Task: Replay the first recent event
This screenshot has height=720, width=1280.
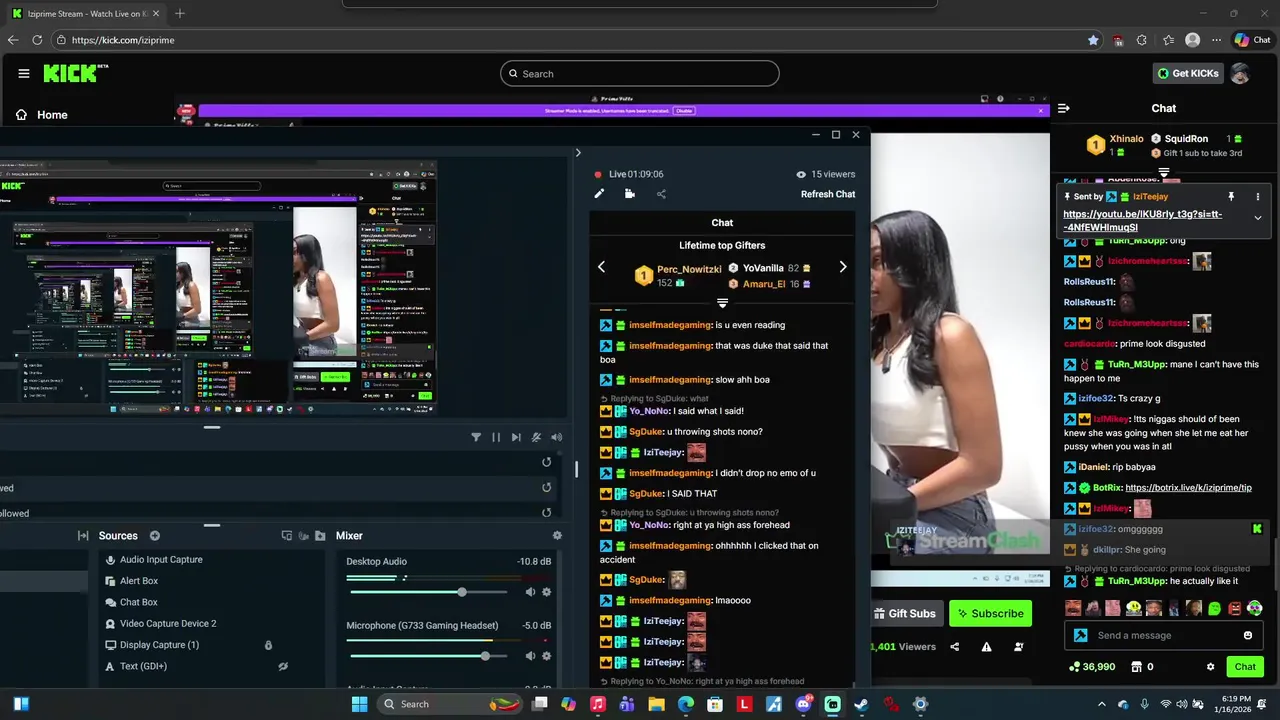Action: pyautogui.click(x=546, y=462)
